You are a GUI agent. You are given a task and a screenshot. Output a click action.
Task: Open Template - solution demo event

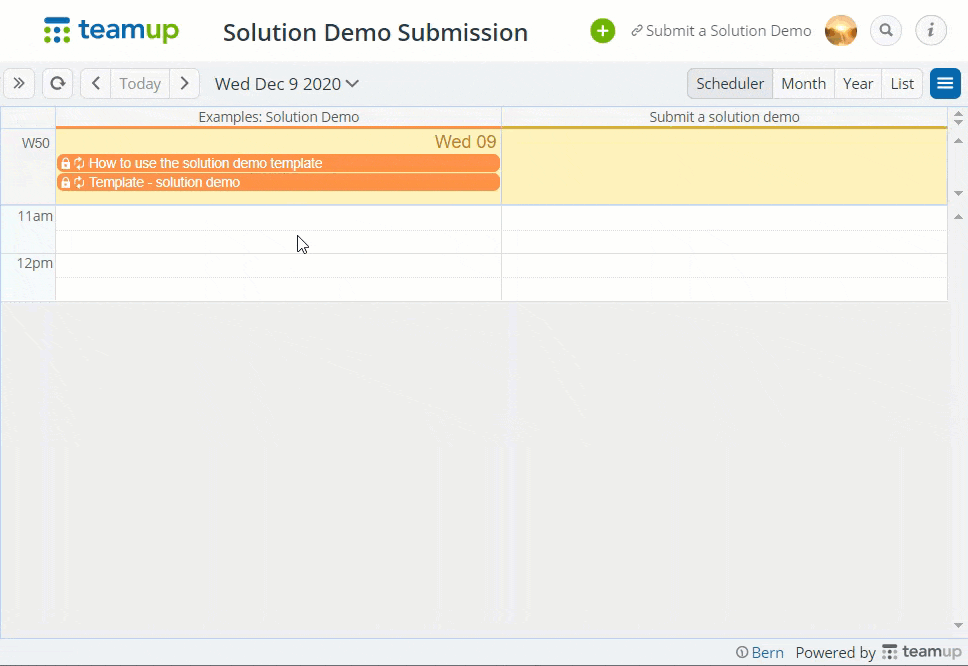278,182
